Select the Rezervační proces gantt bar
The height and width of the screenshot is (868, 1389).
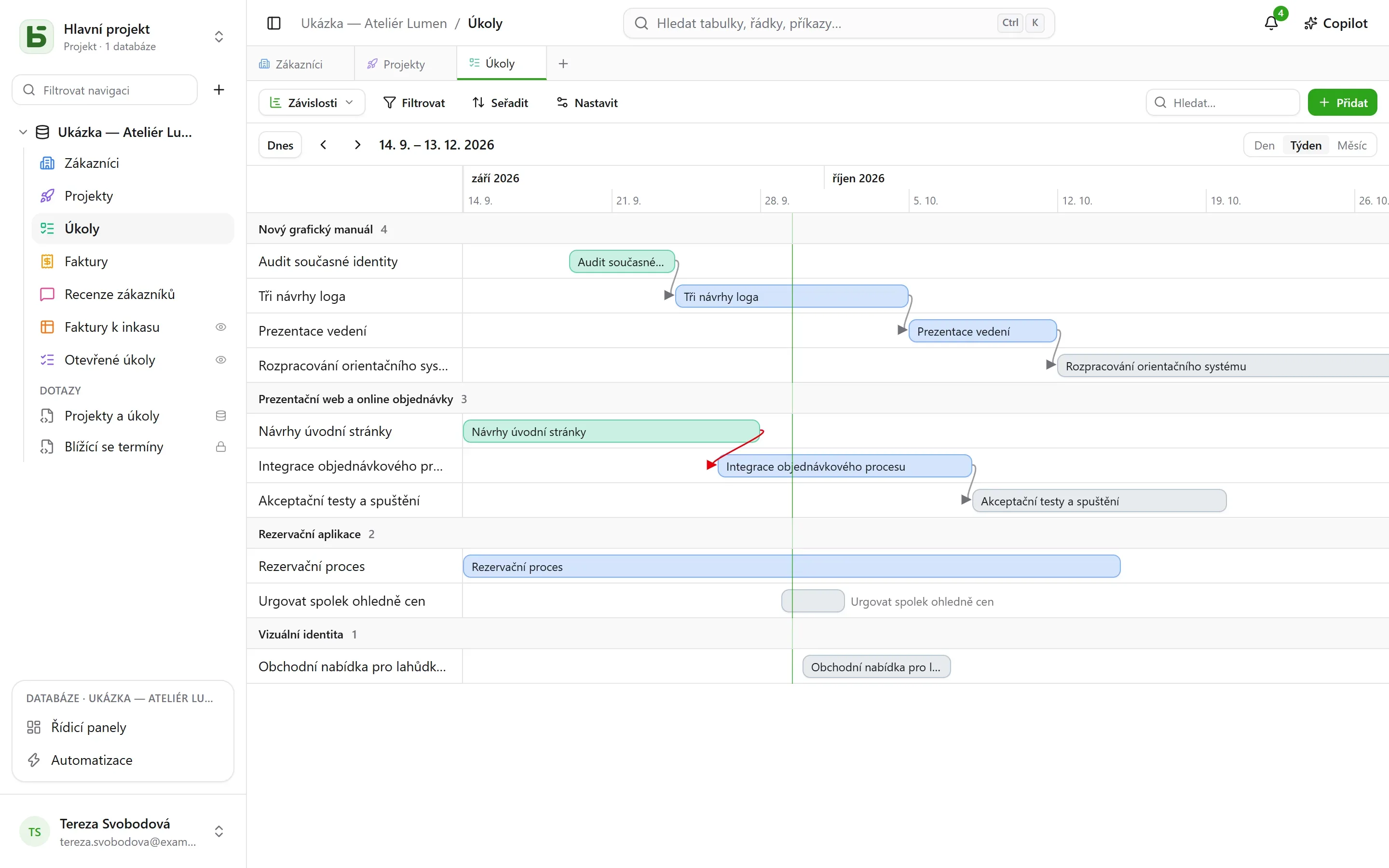click(x=791, y=567)
